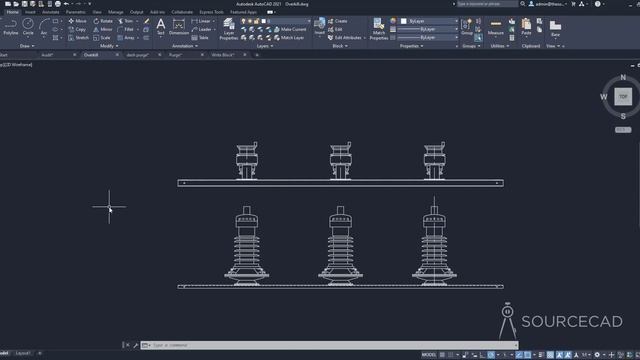Click Match Layer button
Viewport: 640px width, 360px height.
(289, 38)
